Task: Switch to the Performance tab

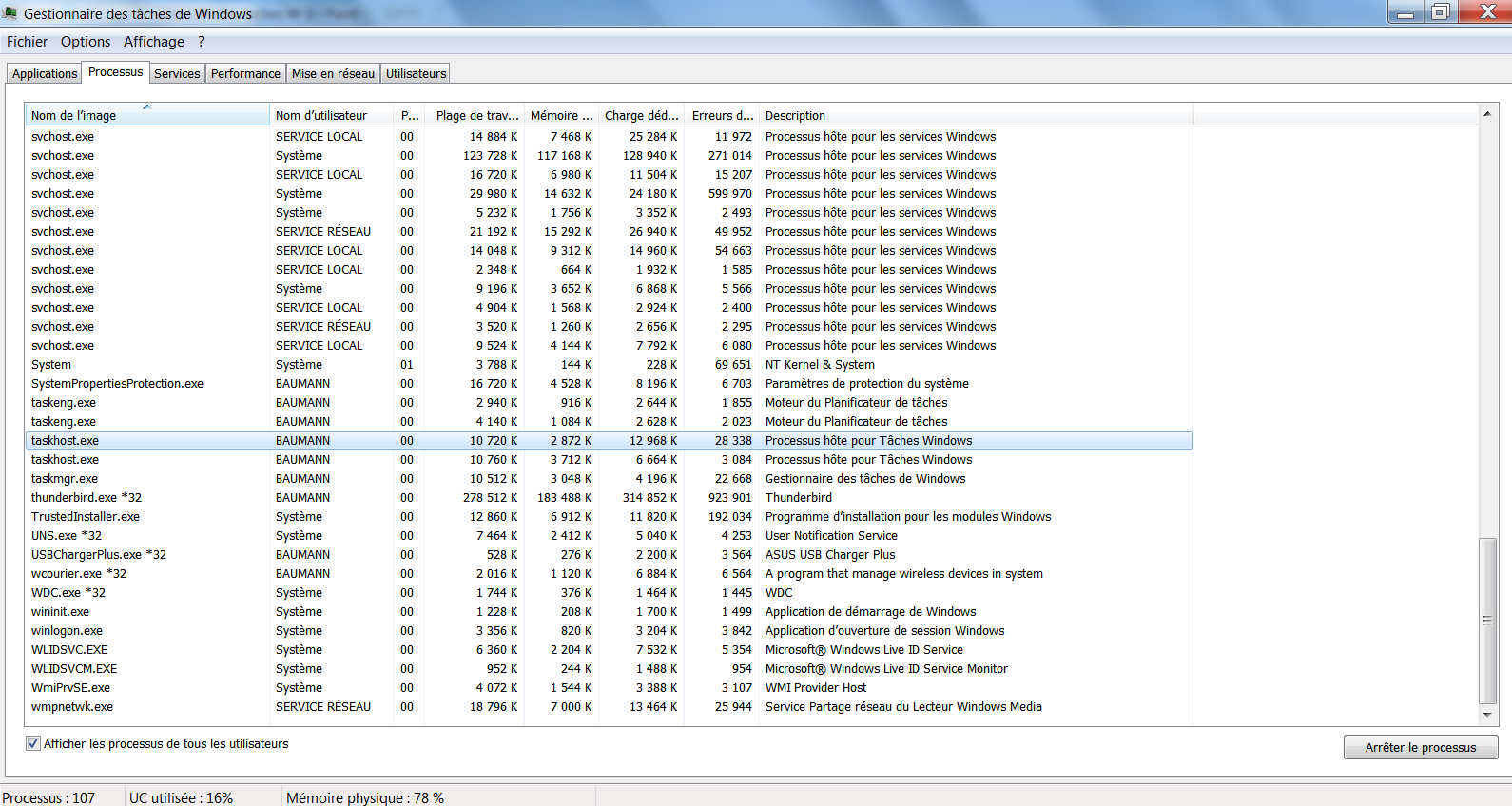Action: pos(245,73)
